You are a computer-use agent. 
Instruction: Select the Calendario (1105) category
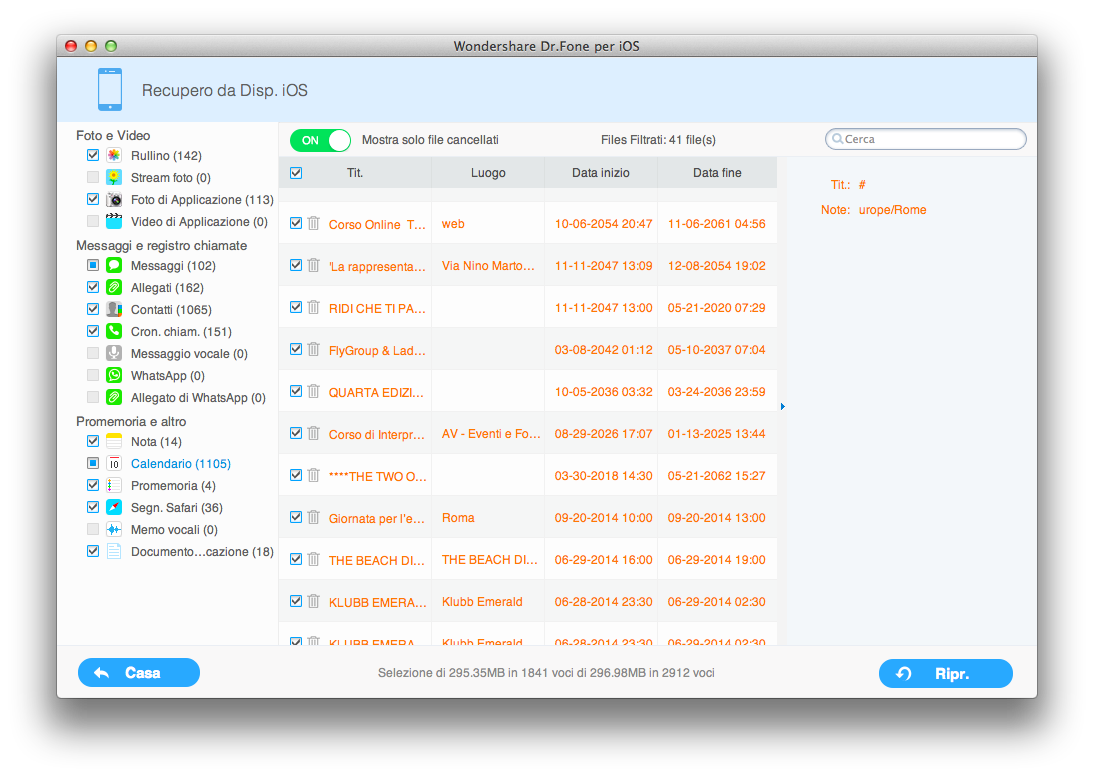(181, 464)
